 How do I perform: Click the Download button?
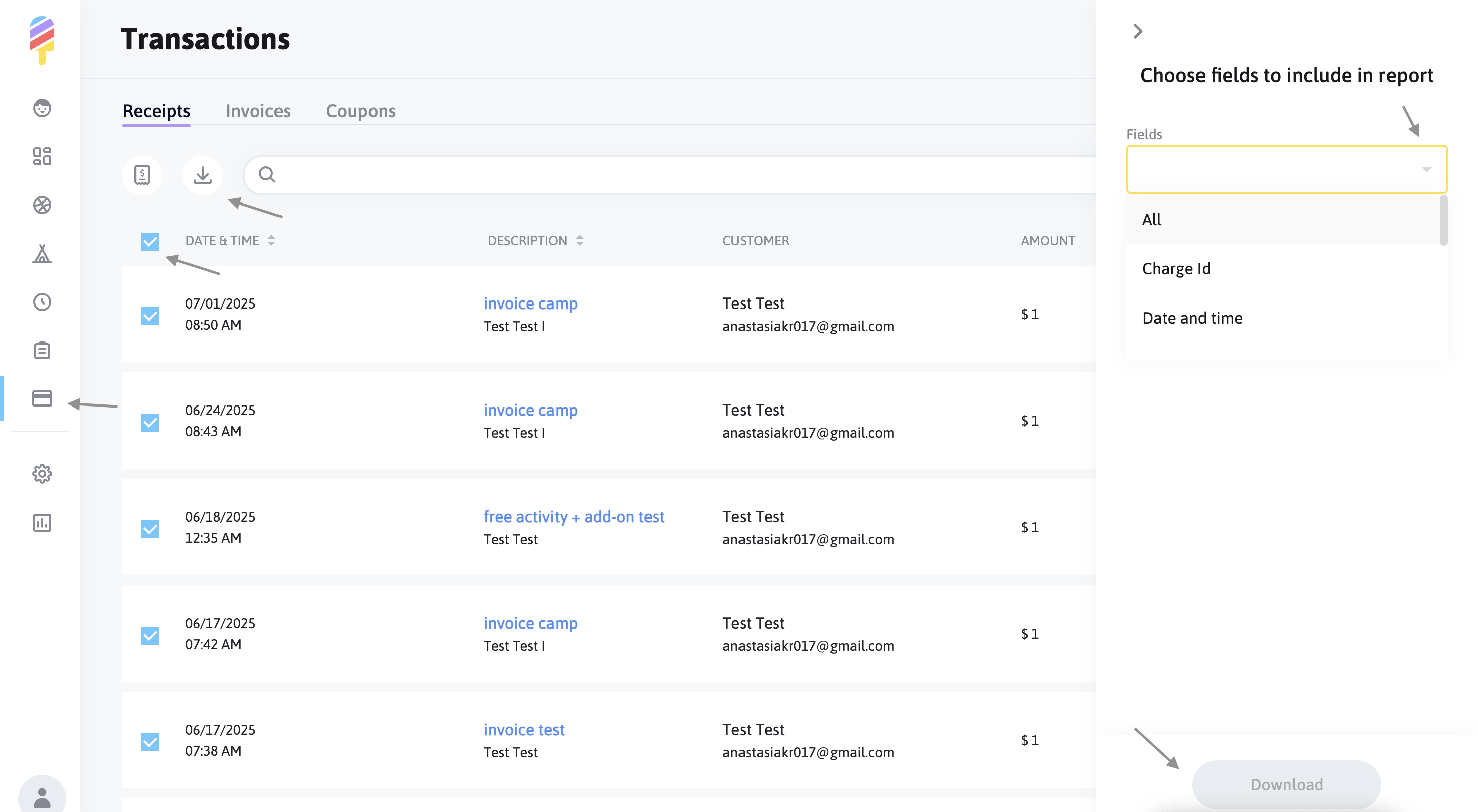pos(1286,784)
